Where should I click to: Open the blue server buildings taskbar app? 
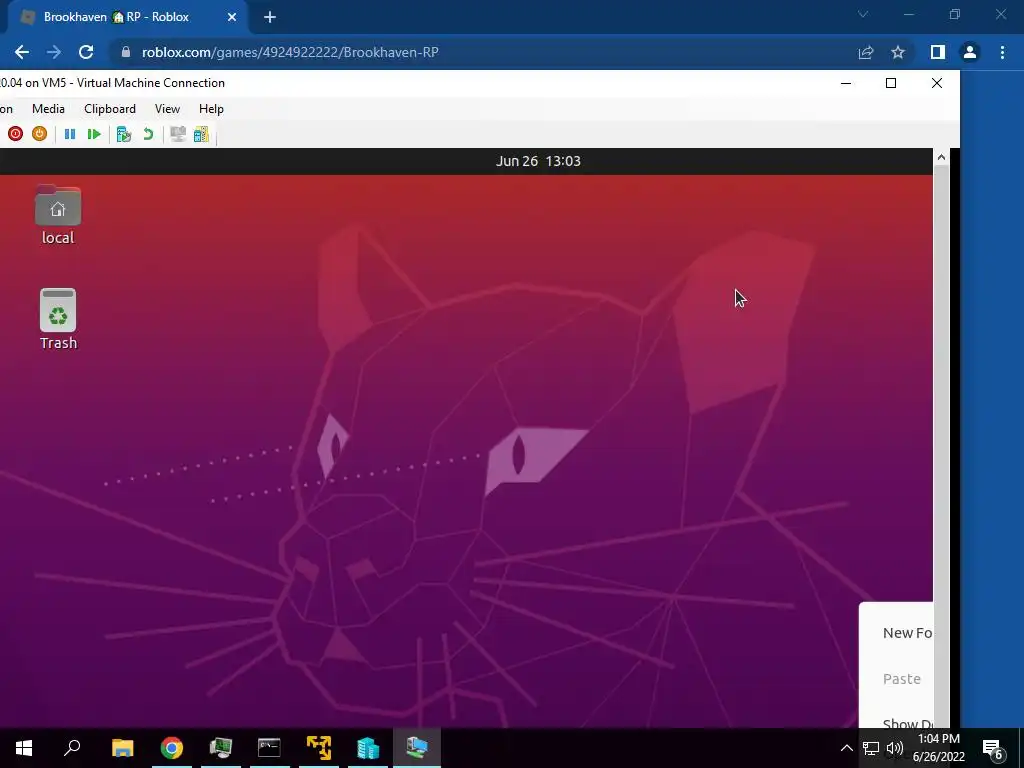(x=368, y=748)
